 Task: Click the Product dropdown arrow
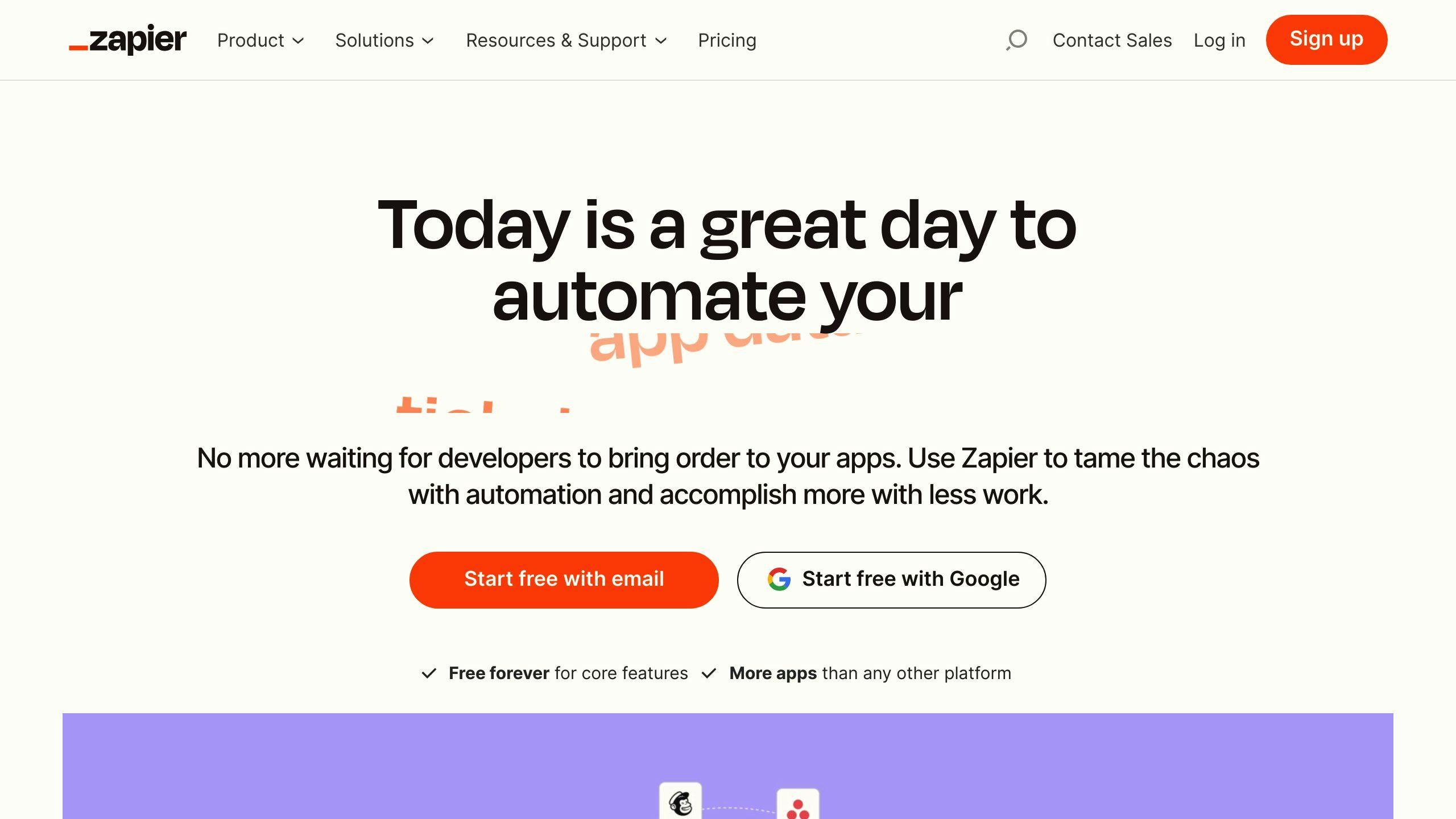pyautogui.click(x=299, y=40)
